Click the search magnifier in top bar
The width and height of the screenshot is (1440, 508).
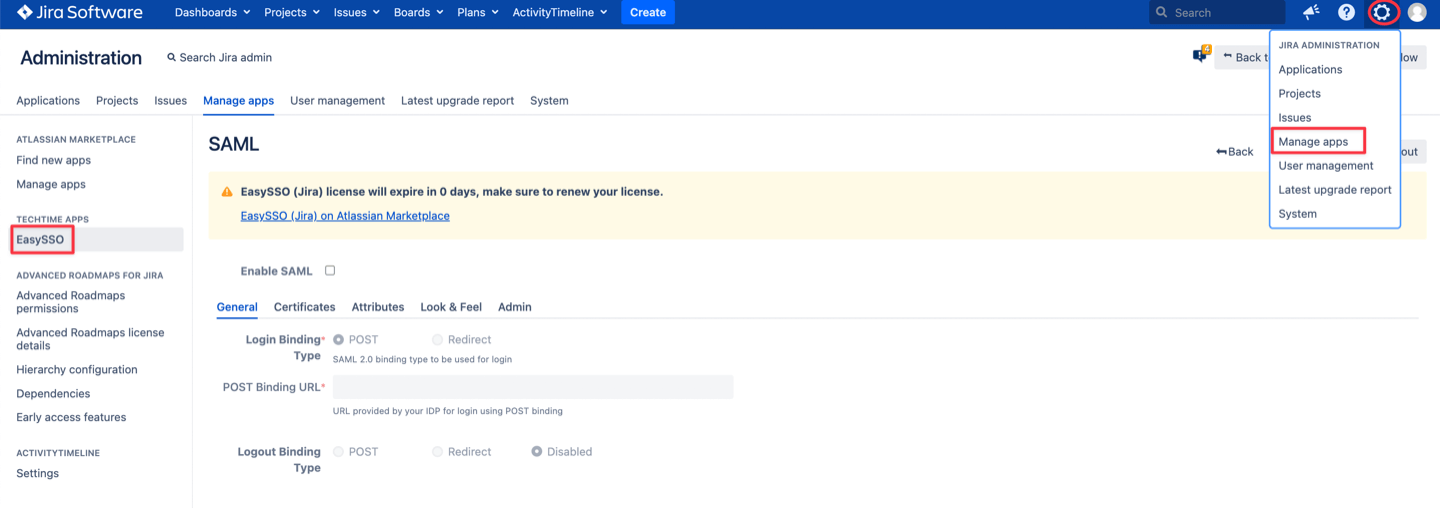[1162, 13]
